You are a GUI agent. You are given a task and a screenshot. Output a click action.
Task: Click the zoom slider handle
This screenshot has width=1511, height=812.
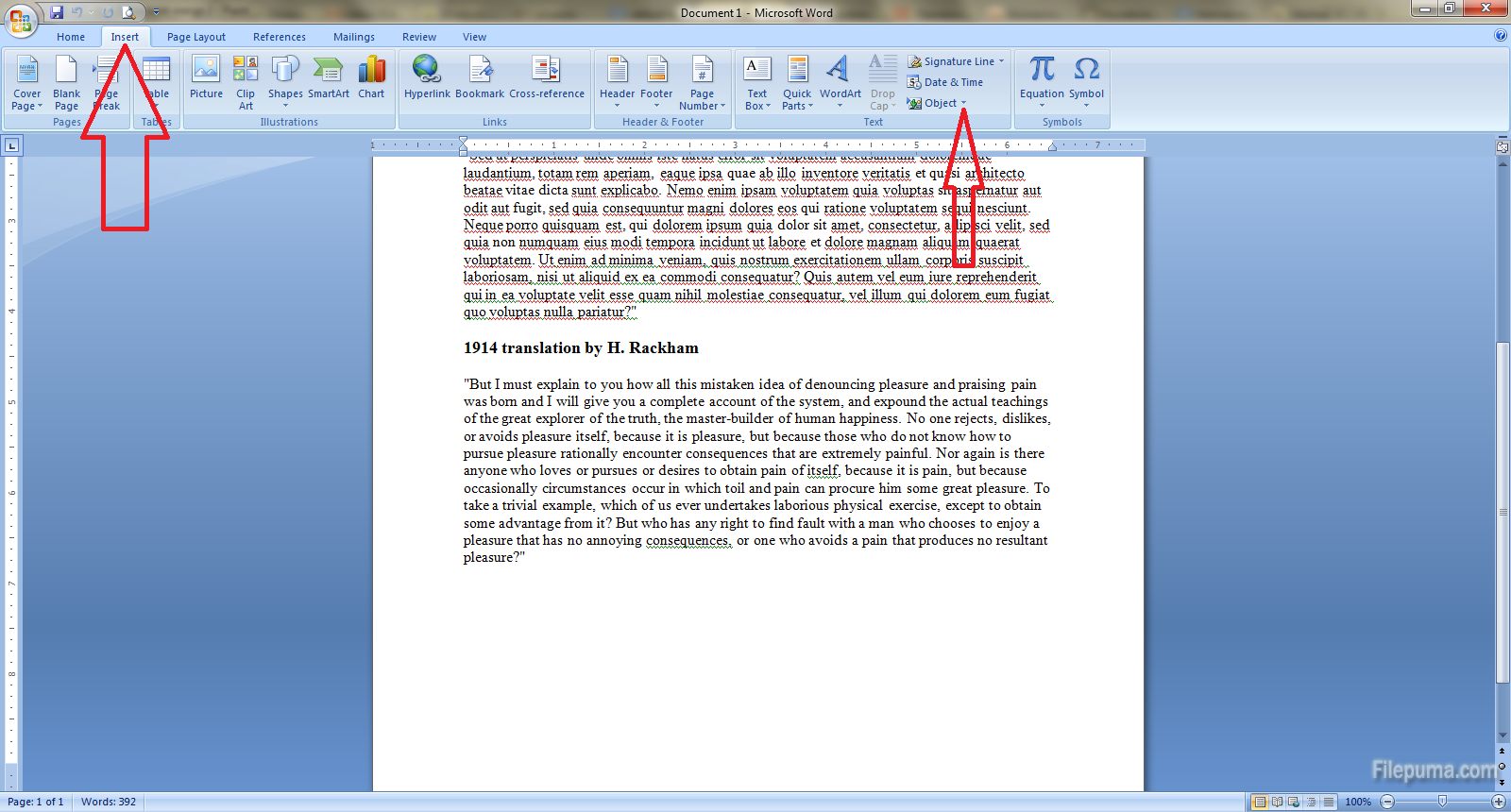click(1442, 802)
